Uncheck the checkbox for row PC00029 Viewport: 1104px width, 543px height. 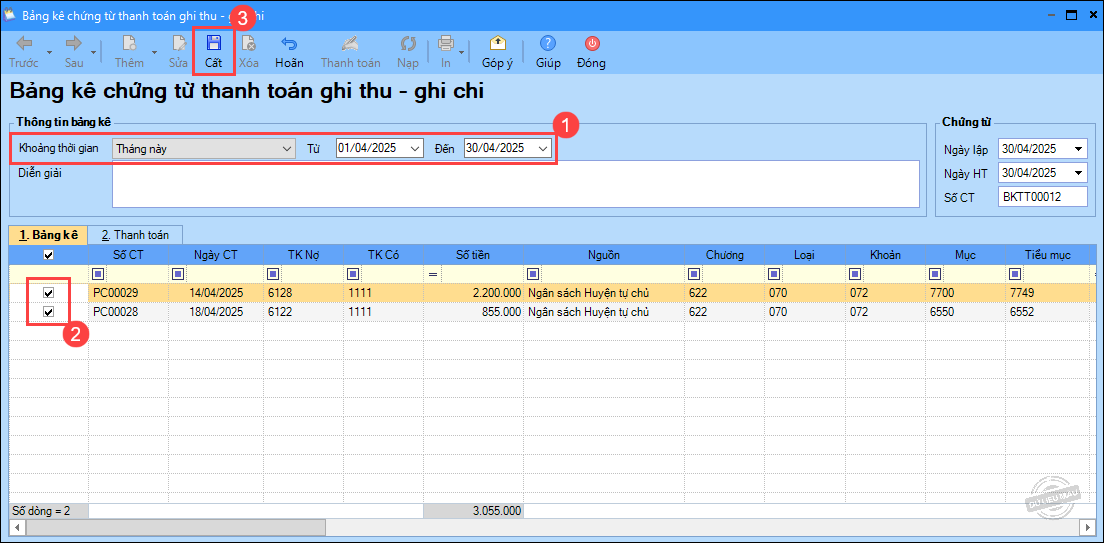point(49,292)
